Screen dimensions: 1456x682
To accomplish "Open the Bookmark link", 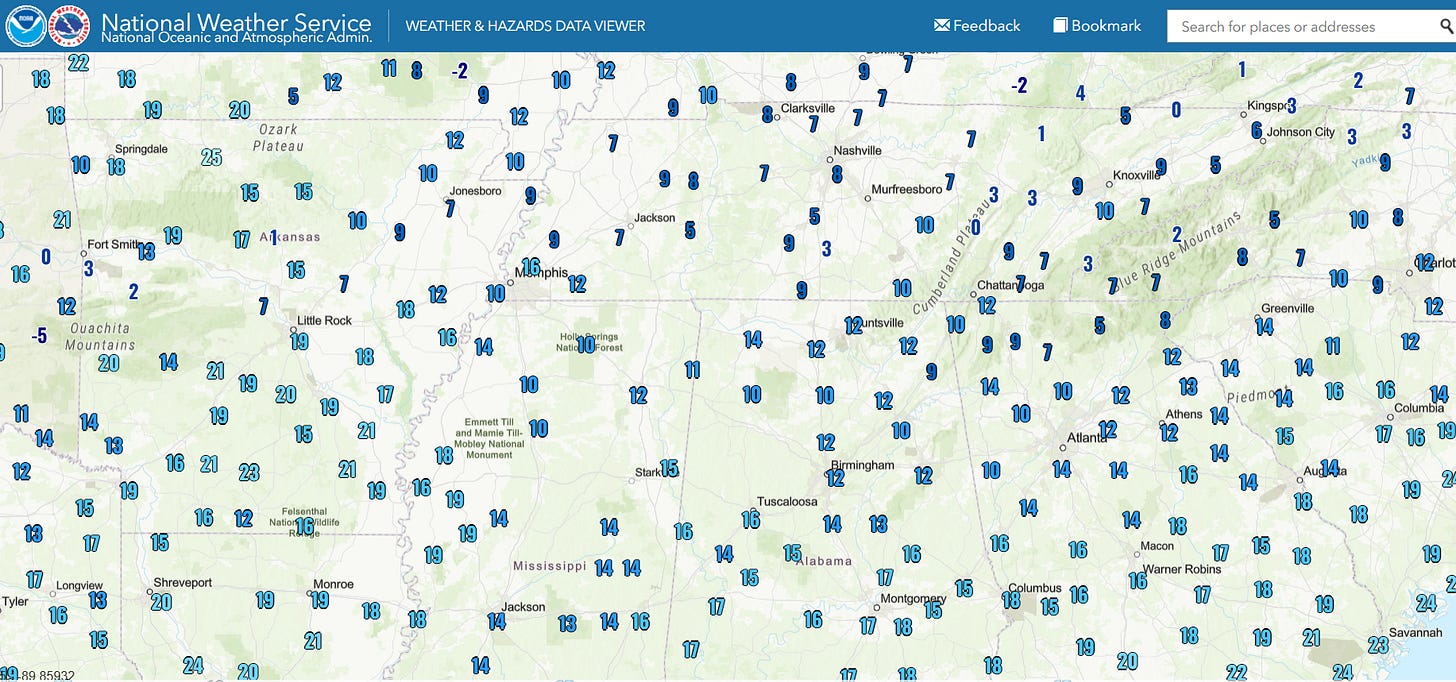I will 1097,26.
